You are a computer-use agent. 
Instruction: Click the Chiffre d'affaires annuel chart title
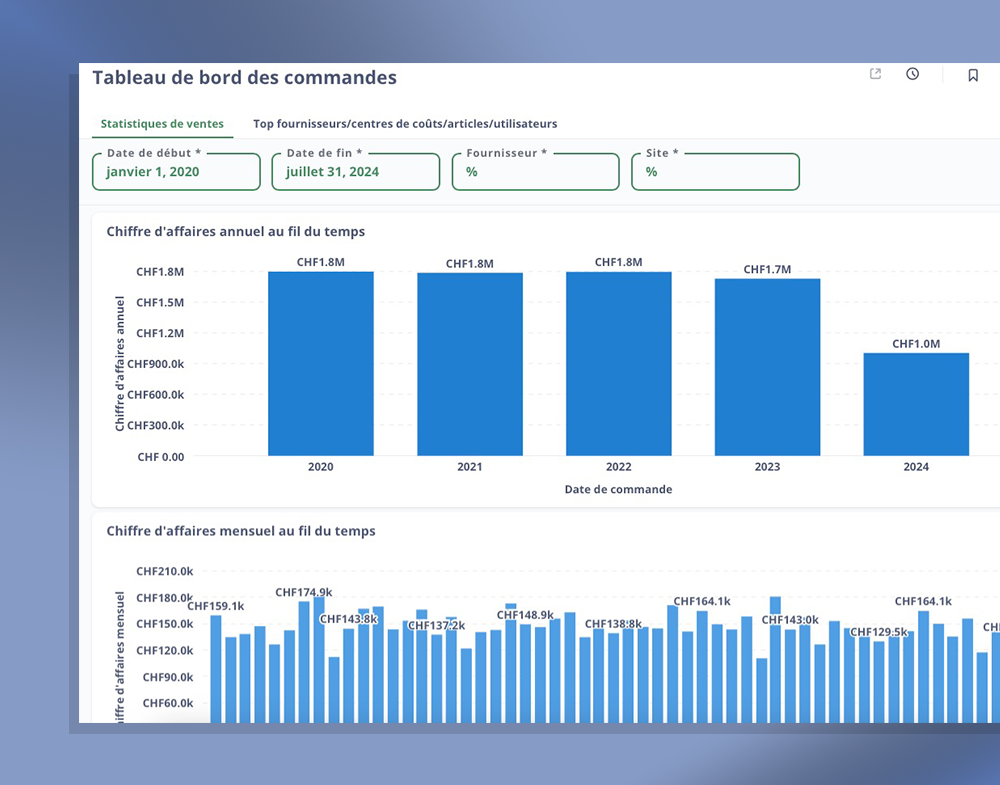click(x=236, y=231)
